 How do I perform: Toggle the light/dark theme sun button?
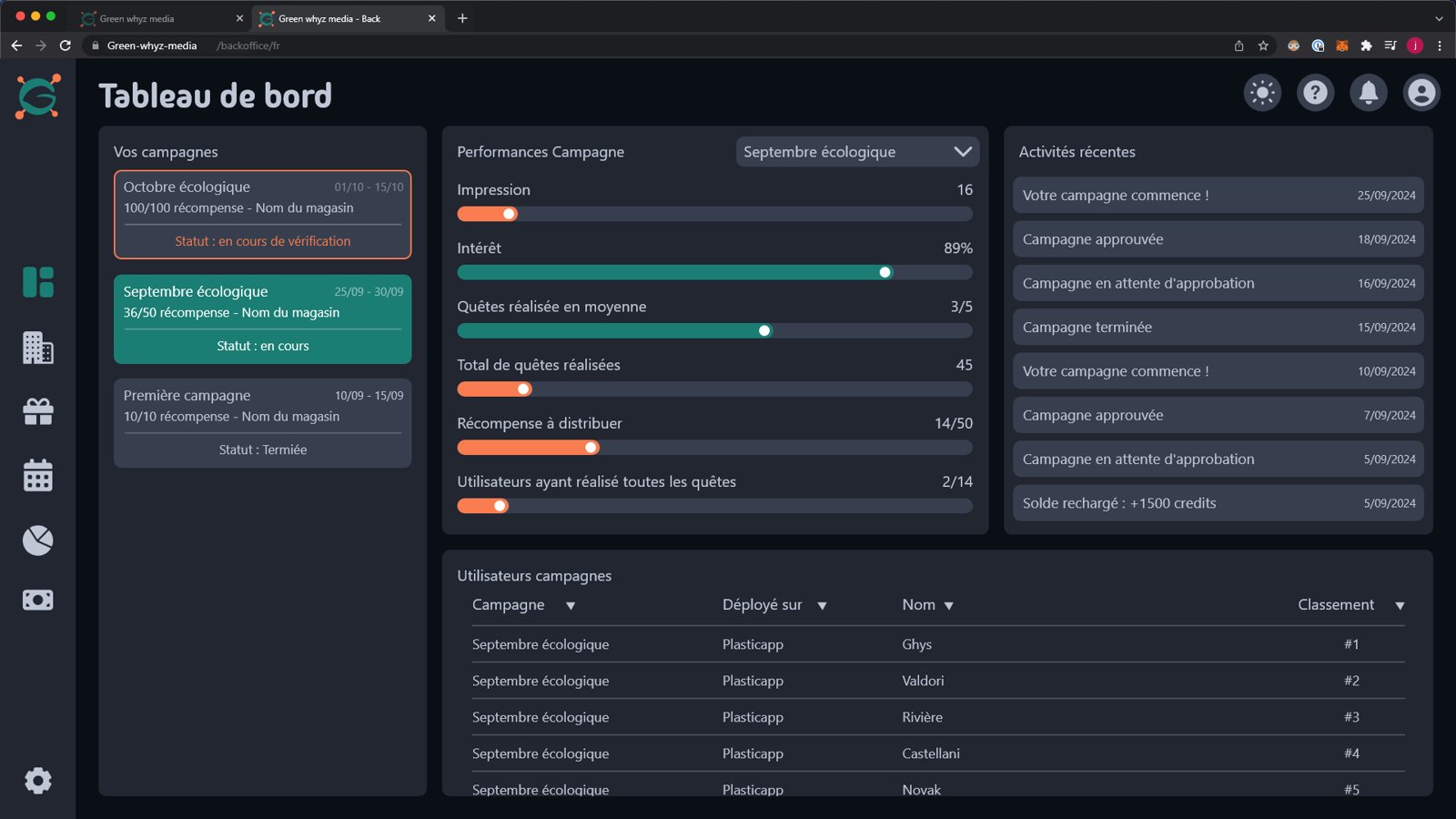(x=1262, y=93)
